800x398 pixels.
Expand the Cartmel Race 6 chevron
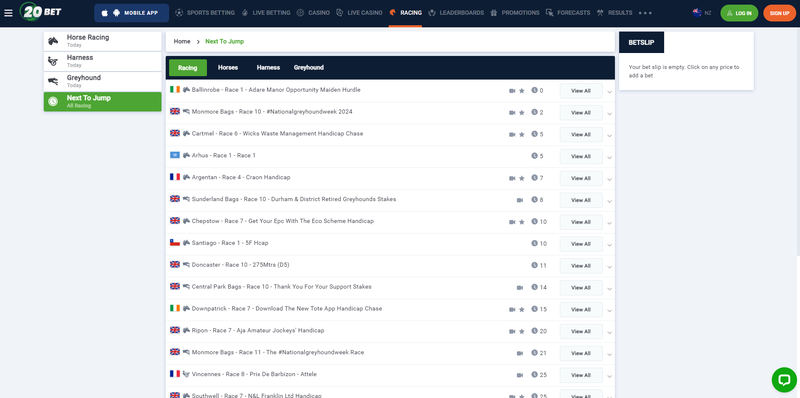(x=609, y=136)
